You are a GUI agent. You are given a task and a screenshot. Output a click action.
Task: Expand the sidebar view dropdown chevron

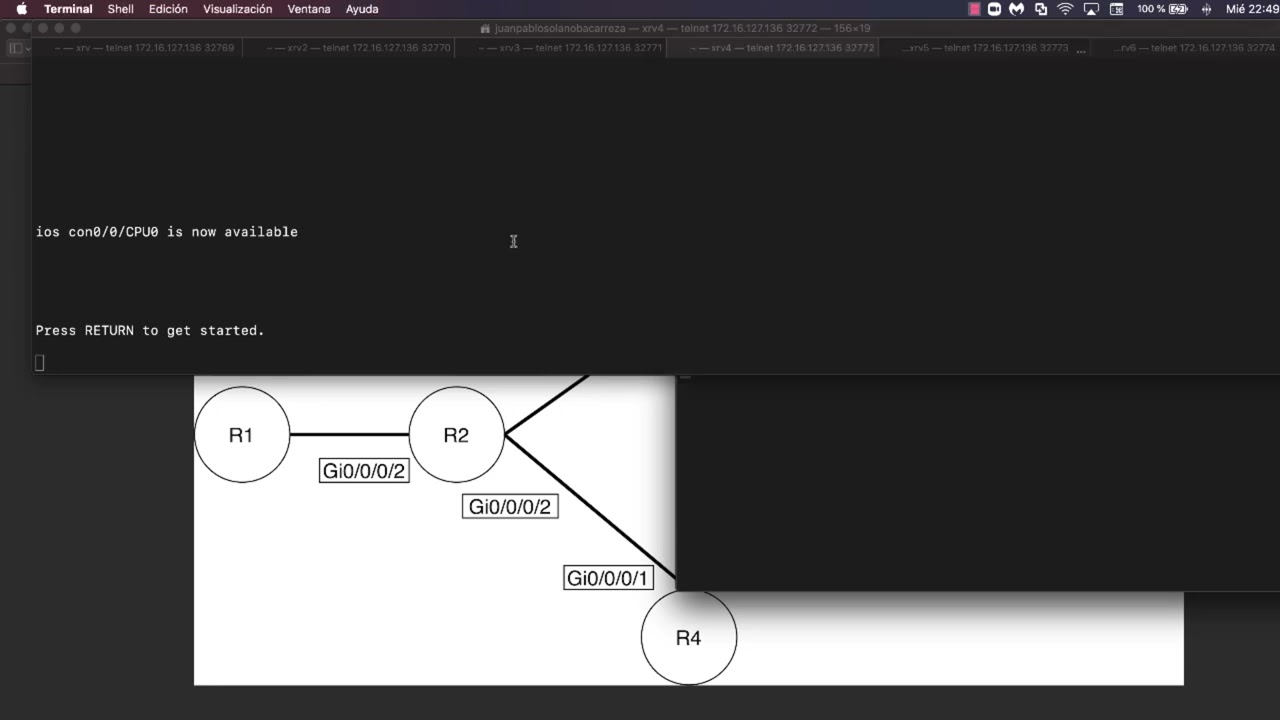click(x=27, y=48)
